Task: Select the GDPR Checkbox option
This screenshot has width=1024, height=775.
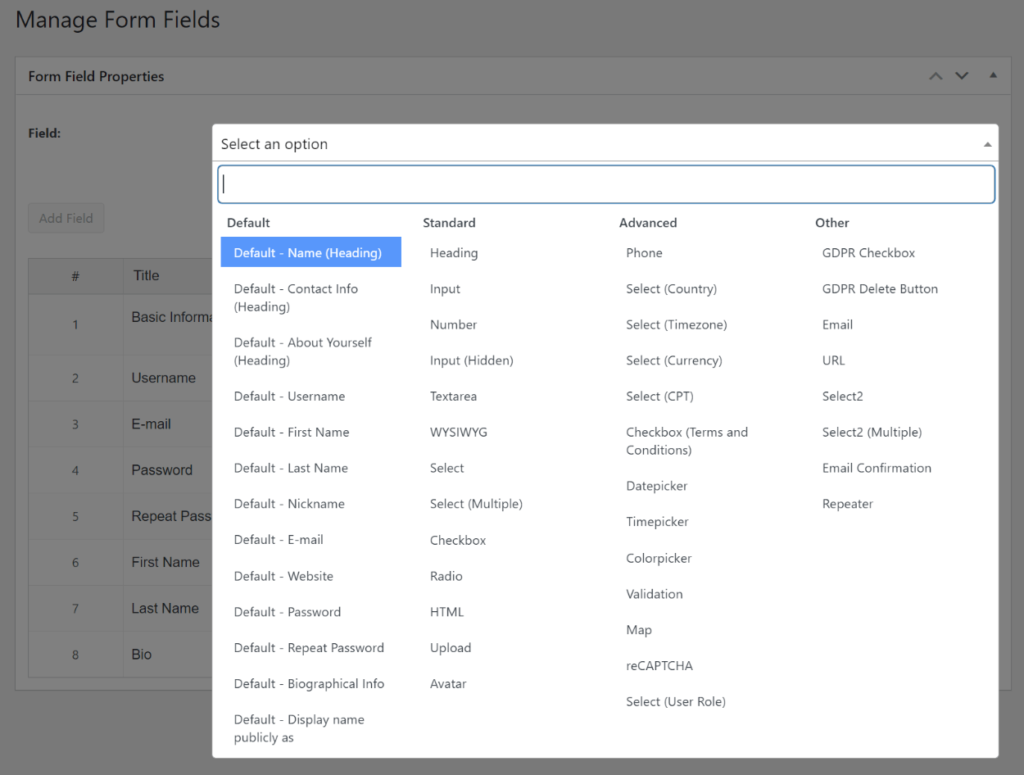Action: (869, 252)
